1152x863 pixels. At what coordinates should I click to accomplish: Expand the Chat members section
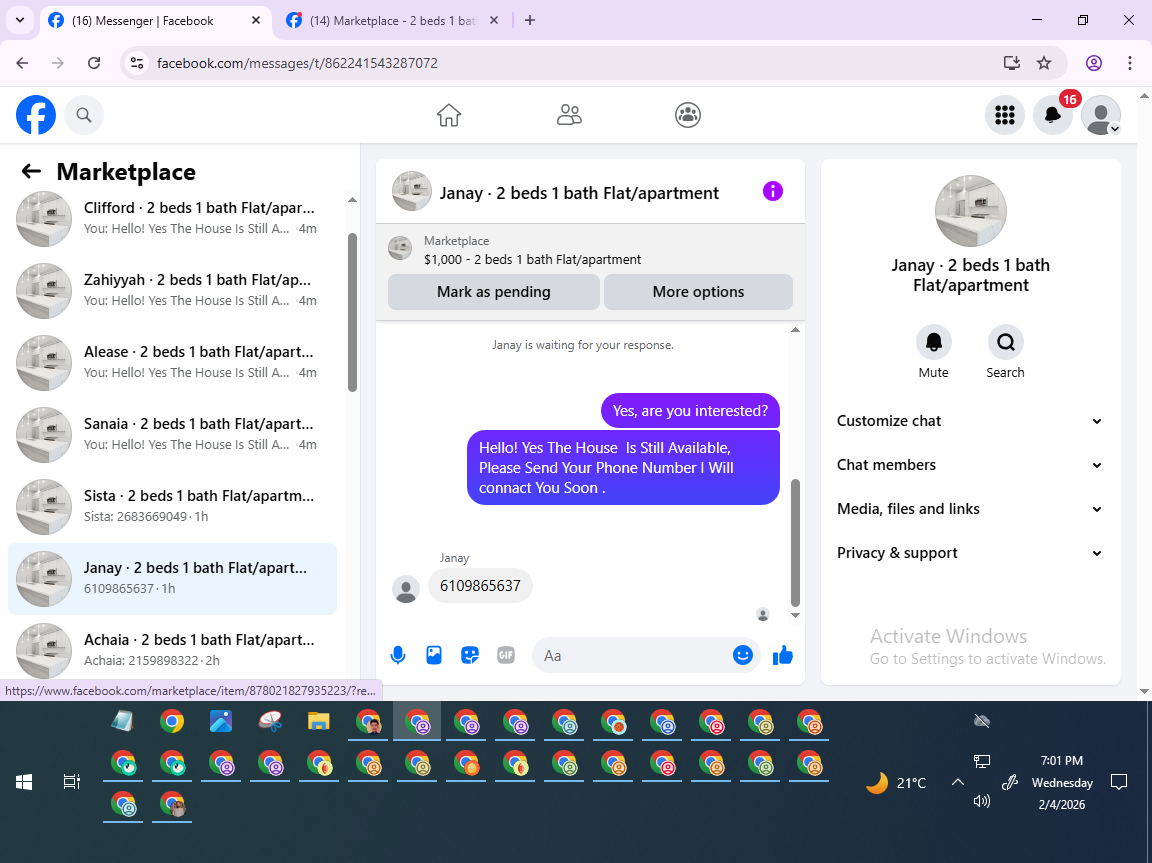[x=970, y=465]
